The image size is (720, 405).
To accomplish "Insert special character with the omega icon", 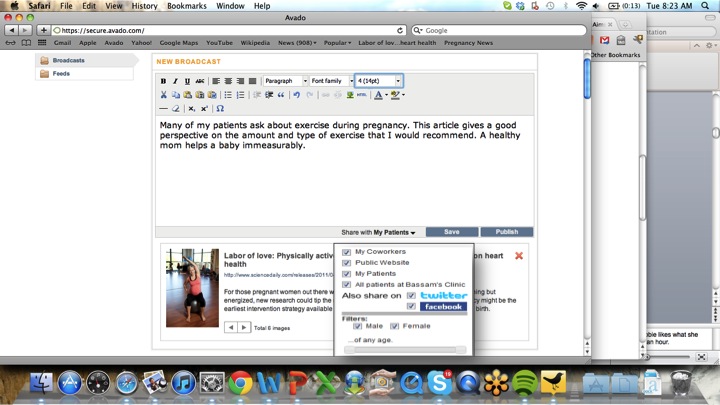I will tap(220, 108).
